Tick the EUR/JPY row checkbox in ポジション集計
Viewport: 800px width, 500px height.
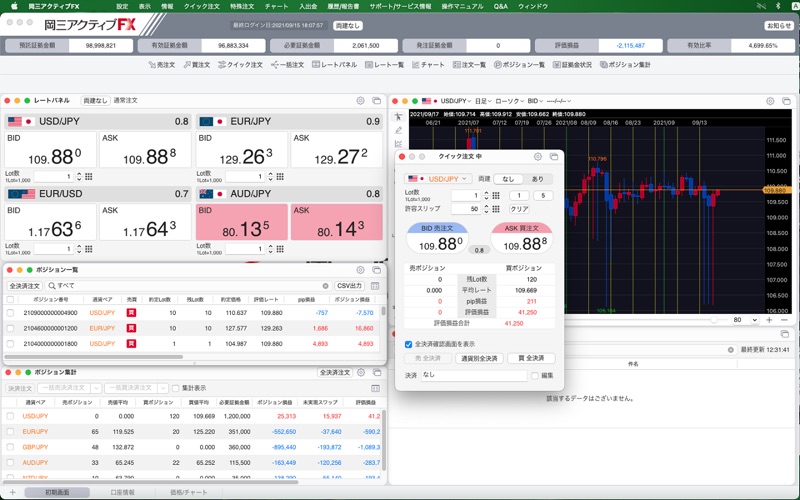coord(10,431)
